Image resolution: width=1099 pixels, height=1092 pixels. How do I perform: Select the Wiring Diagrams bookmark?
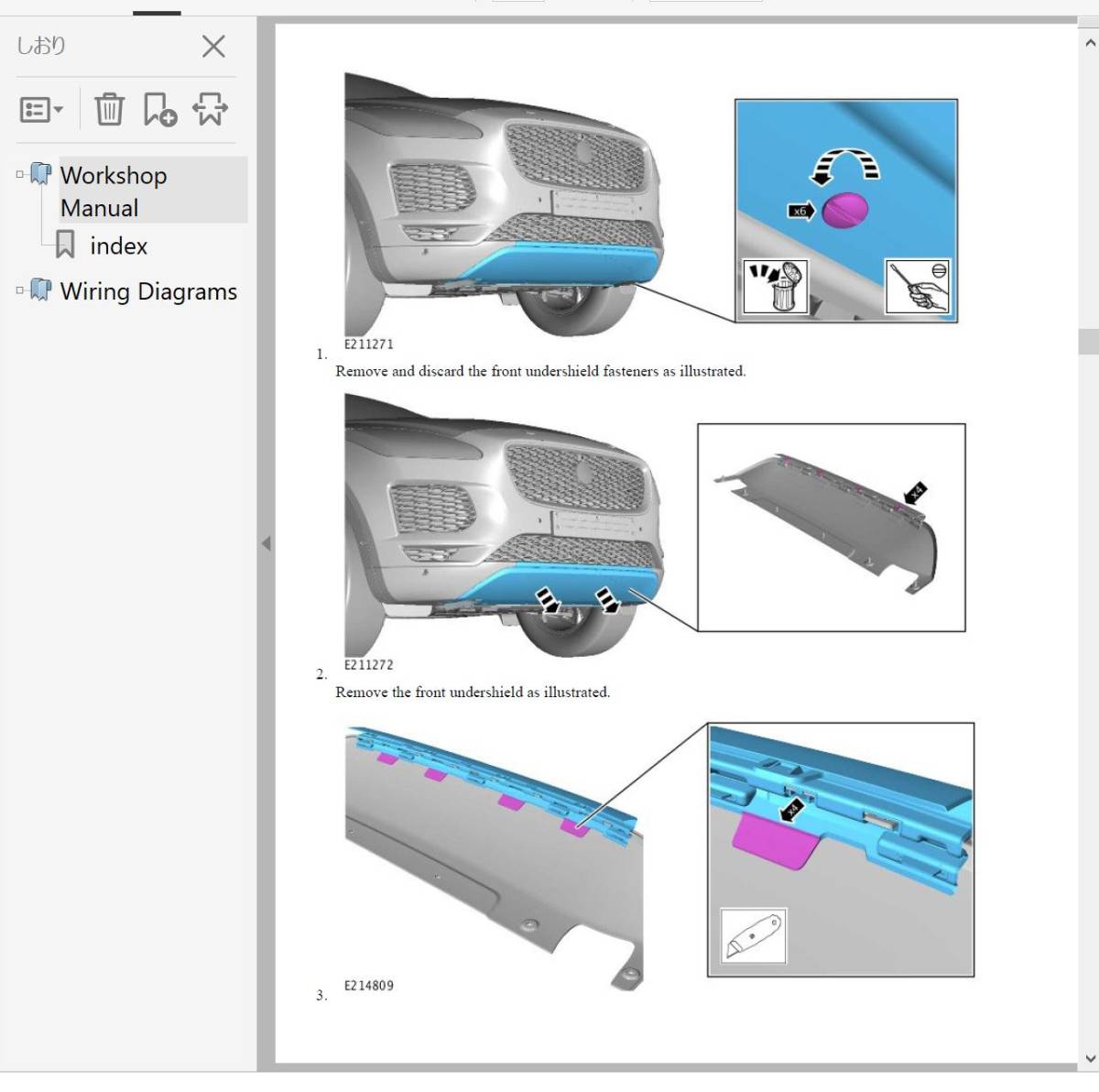coord(148,291)
